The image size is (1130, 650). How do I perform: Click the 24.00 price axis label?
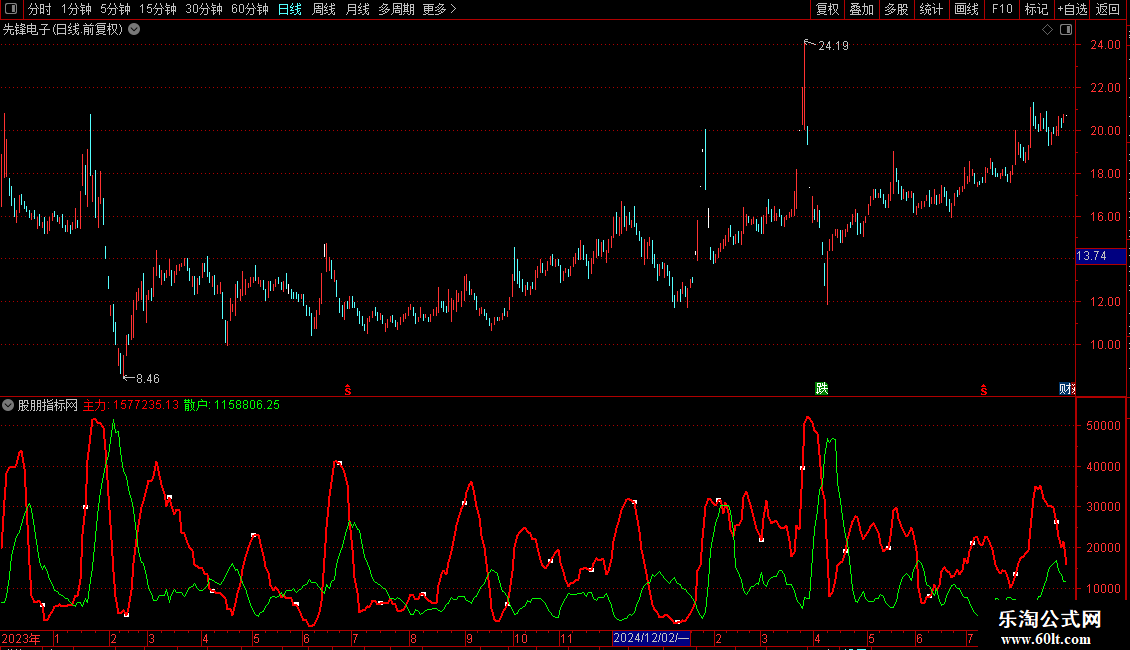pyautogui.click(x=1105, y=45)
